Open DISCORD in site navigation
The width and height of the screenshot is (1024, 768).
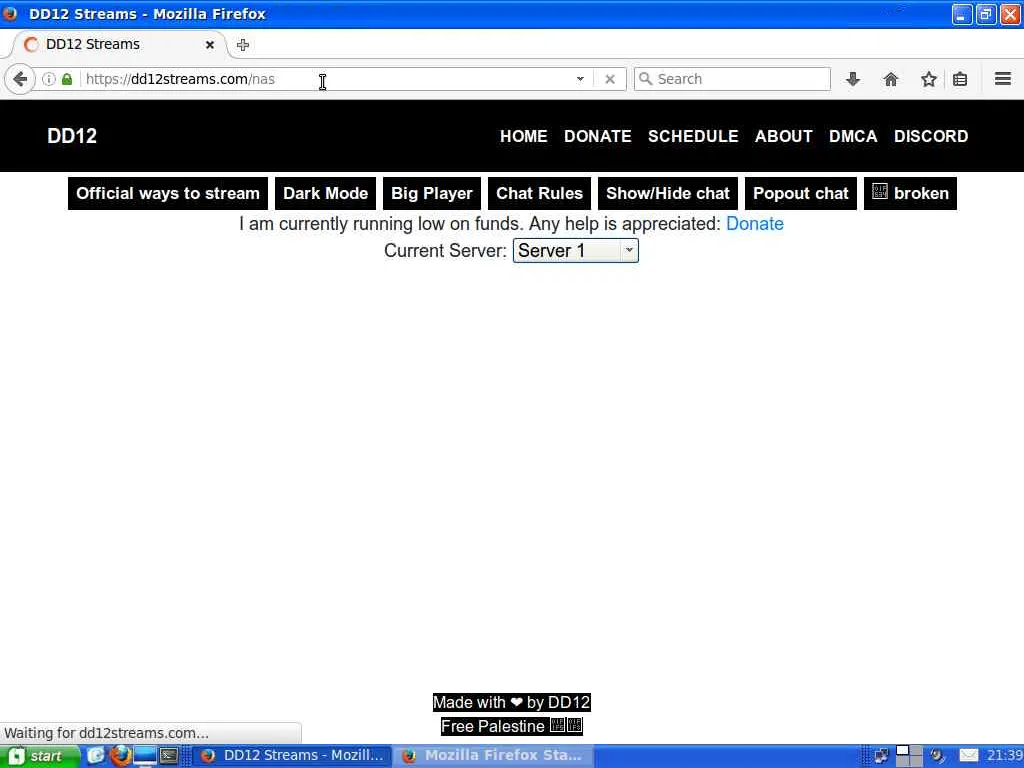(x=931, y=136)
